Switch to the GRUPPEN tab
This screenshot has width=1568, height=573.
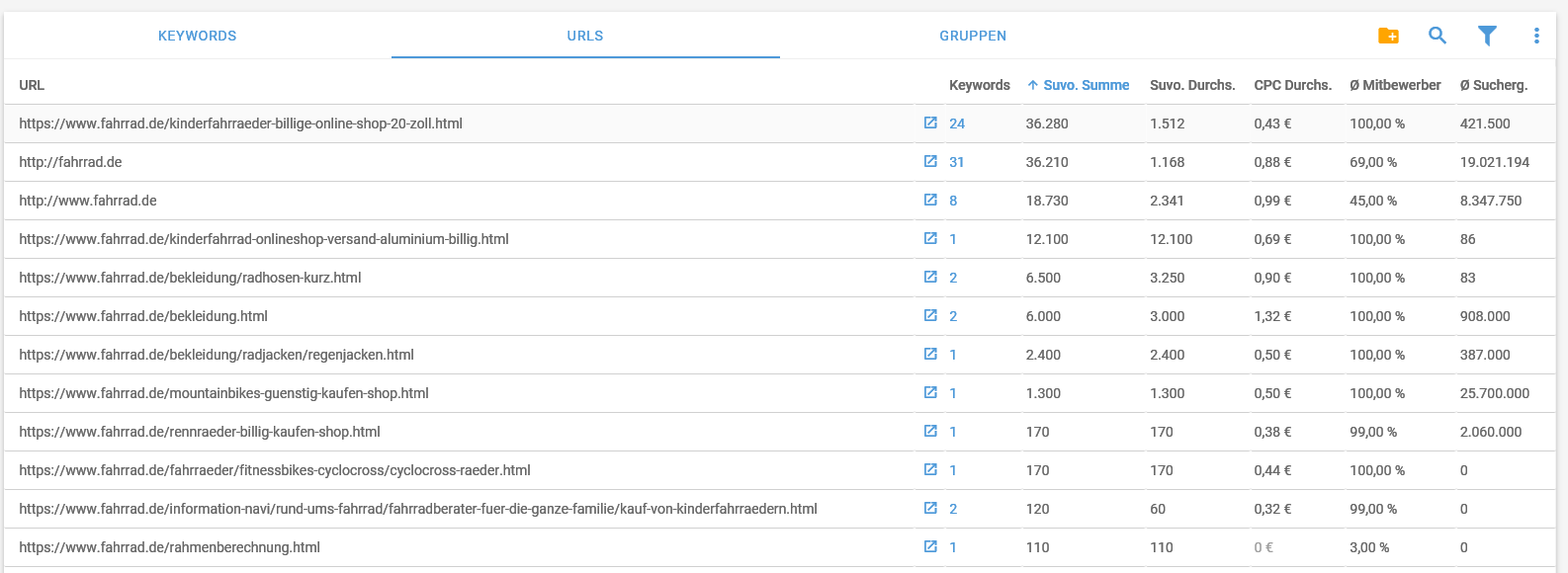973,36
